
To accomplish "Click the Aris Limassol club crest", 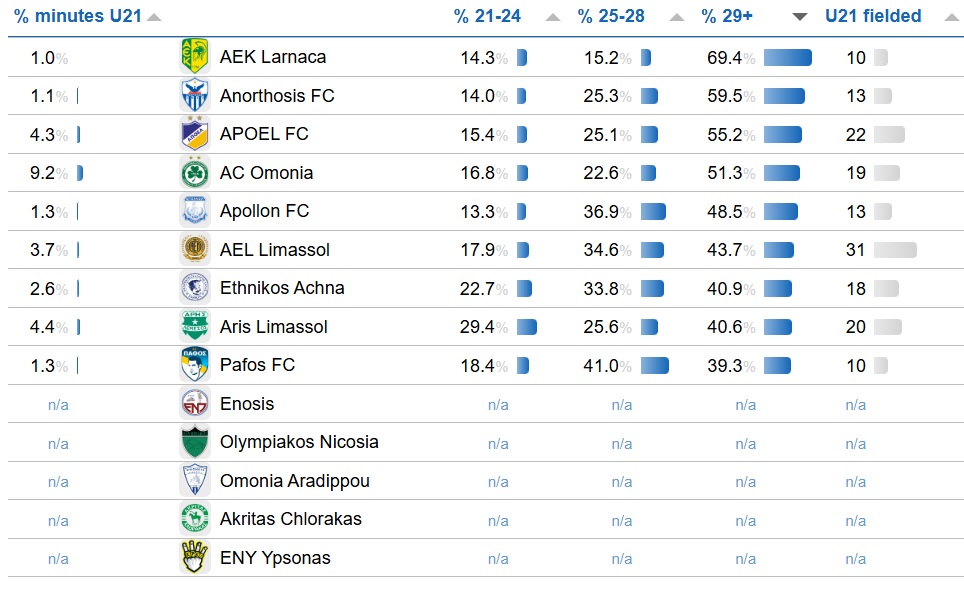I will click(x=195, y=327).
